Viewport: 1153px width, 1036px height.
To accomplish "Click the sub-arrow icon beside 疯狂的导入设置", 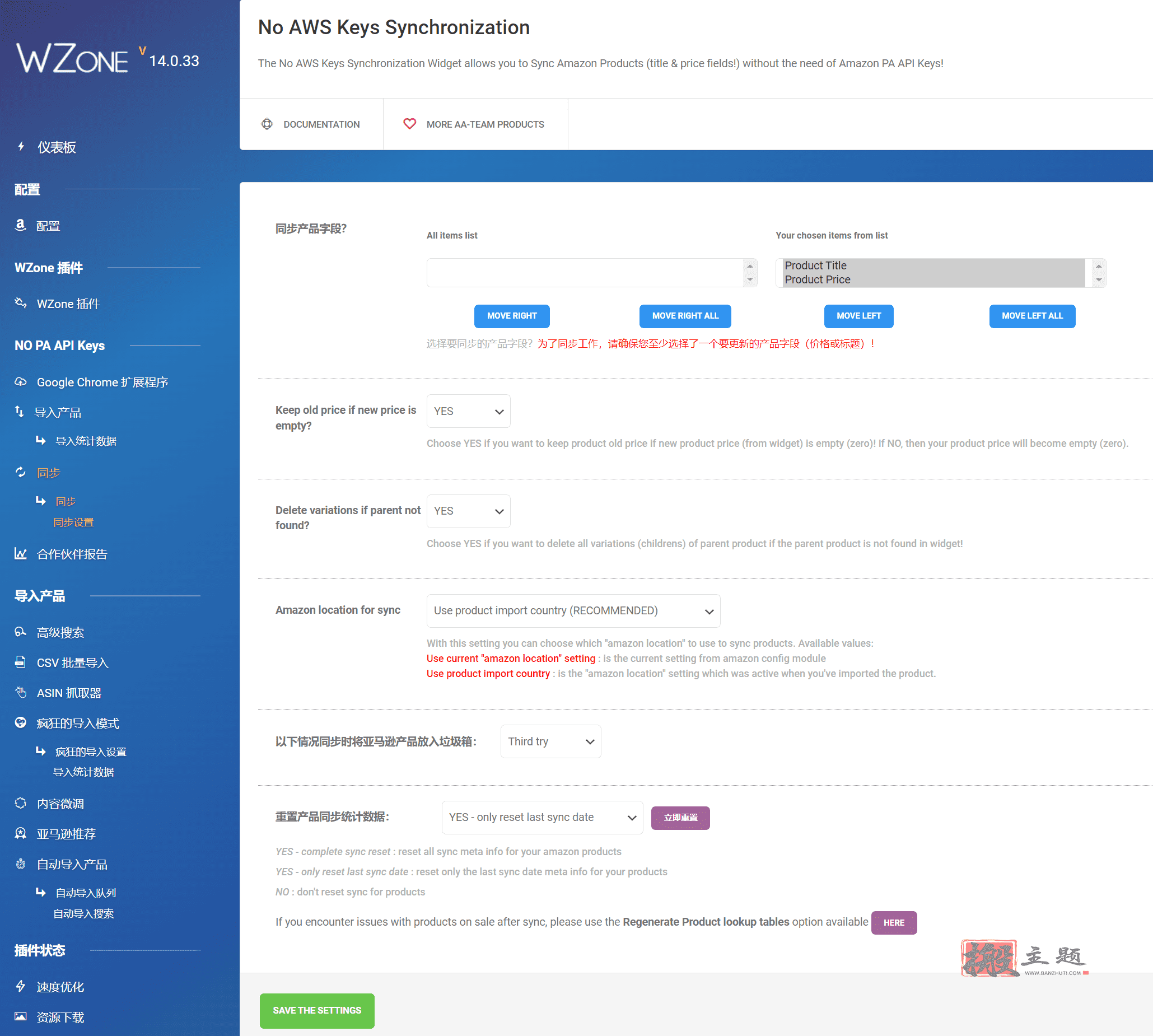I will (40, 751).
